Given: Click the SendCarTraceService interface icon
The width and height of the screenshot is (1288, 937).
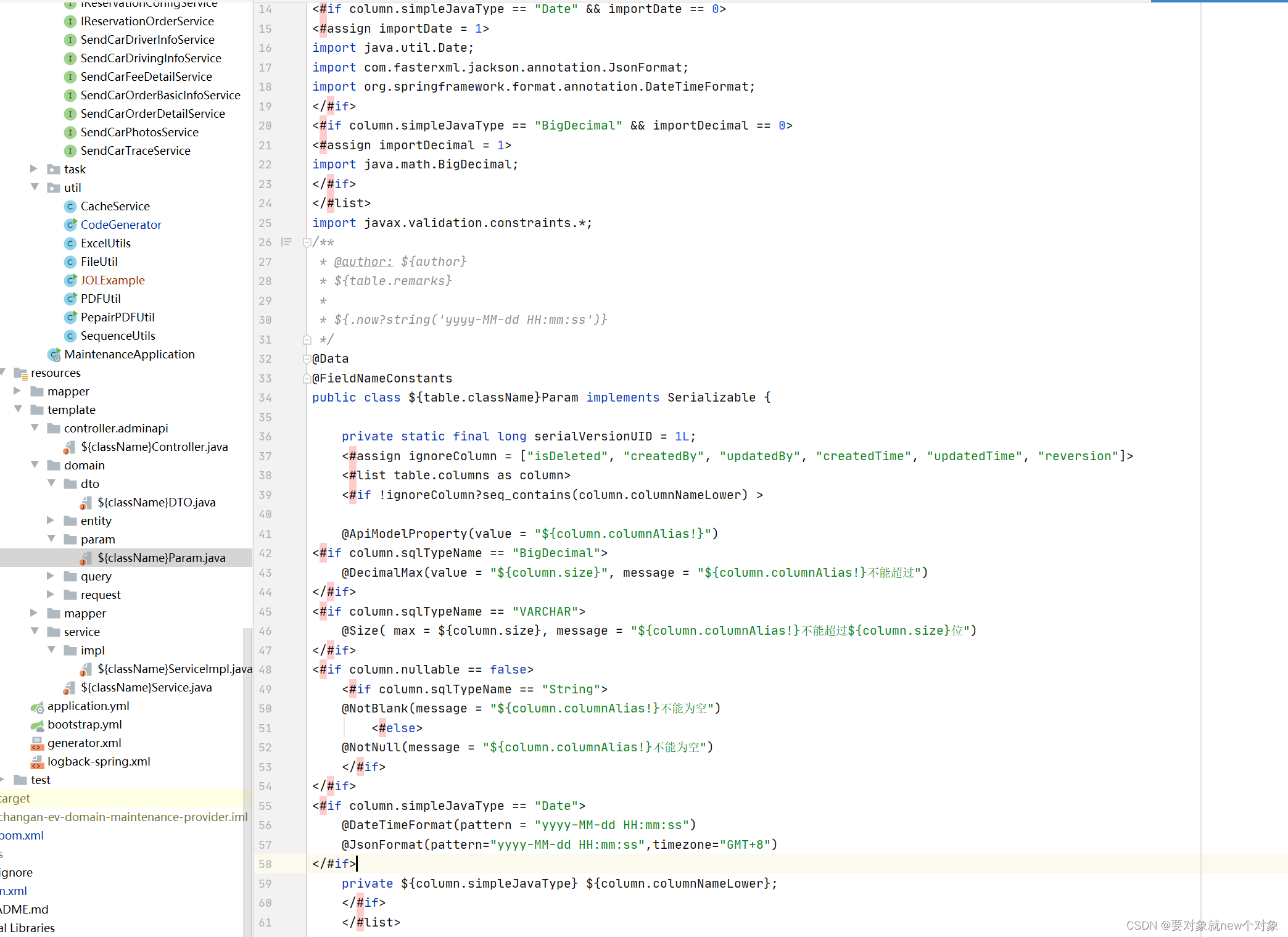Looking at the screenshot, I should [70, 151].
